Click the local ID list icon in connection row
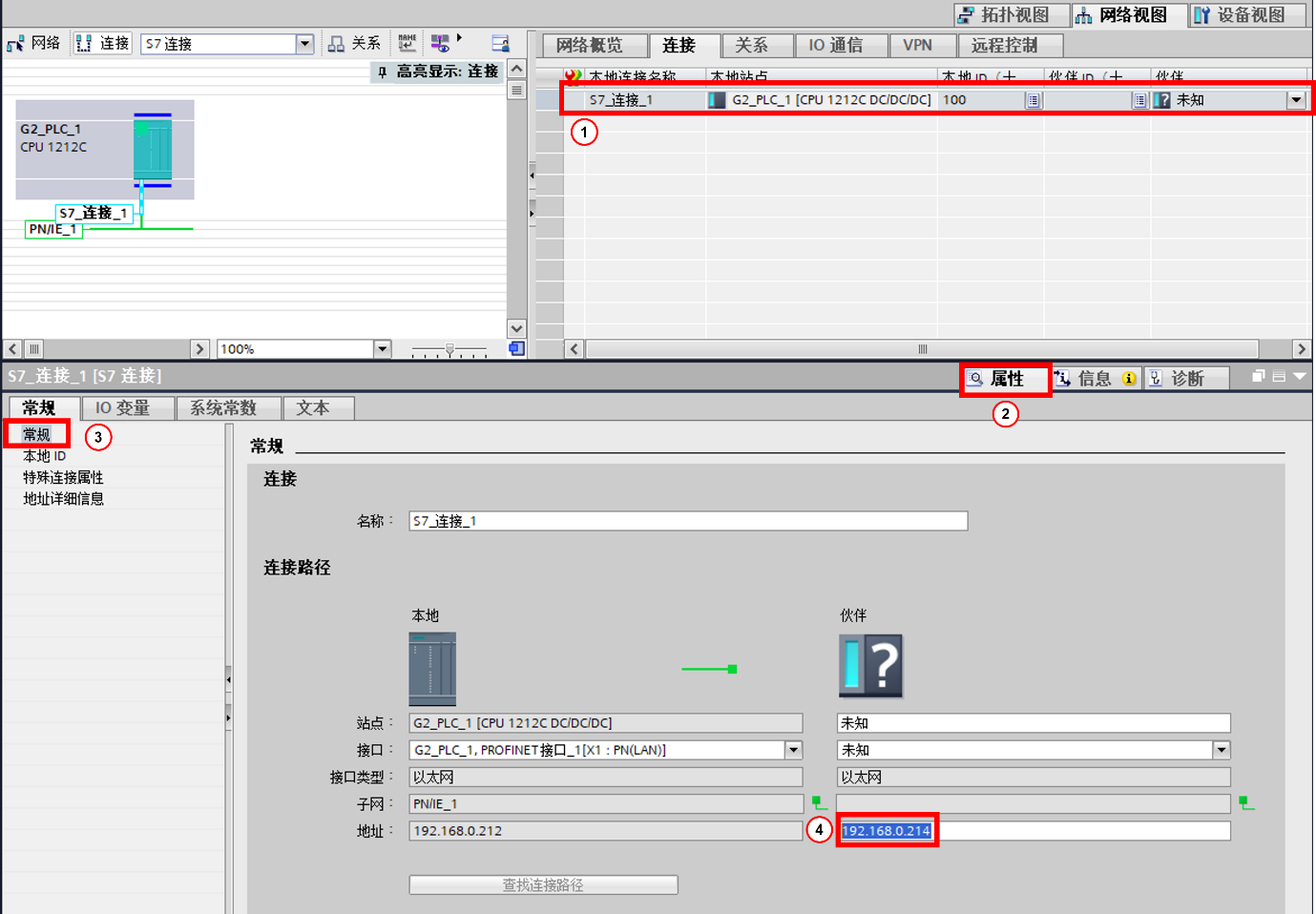The width and height of the screenshot is (1316, 914). (x=1033, y=100)
